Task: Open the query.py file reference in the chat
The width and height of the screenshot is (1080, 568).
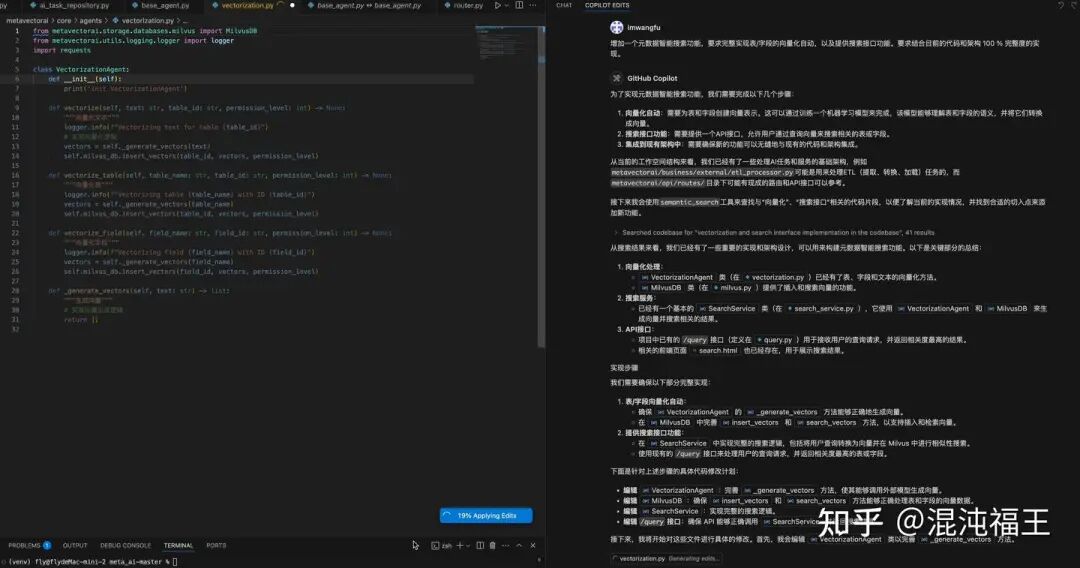Action: (x=774, y=339)
